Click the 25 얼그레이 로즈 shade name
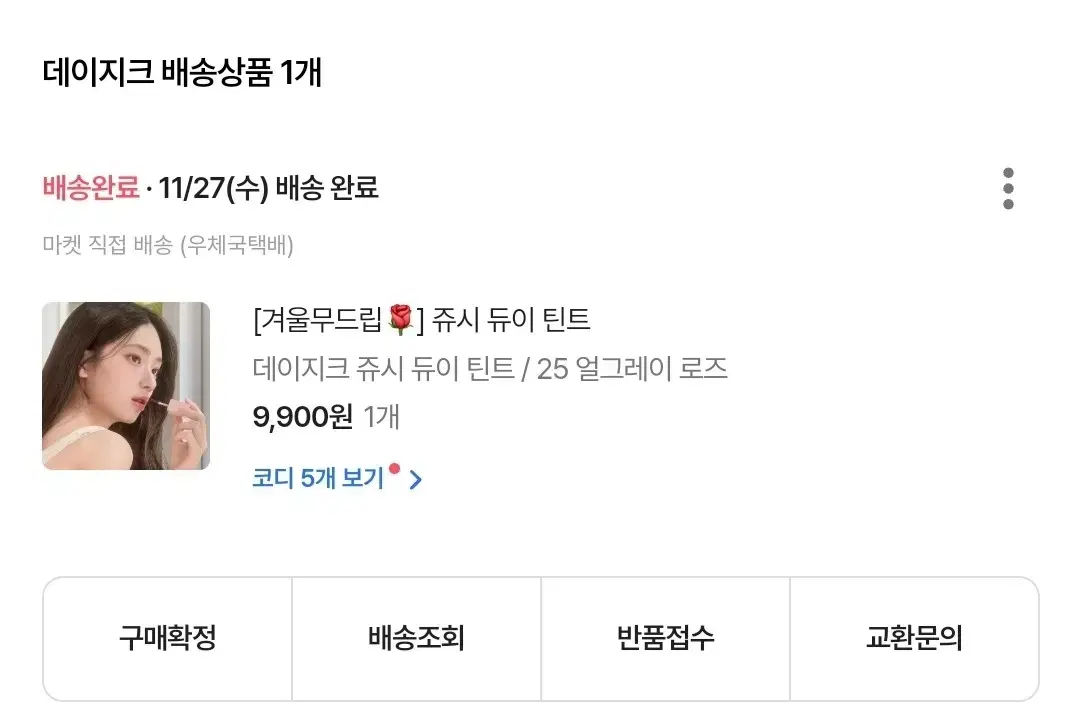This screenshot has width=1080, height=723. pos(632,369)
